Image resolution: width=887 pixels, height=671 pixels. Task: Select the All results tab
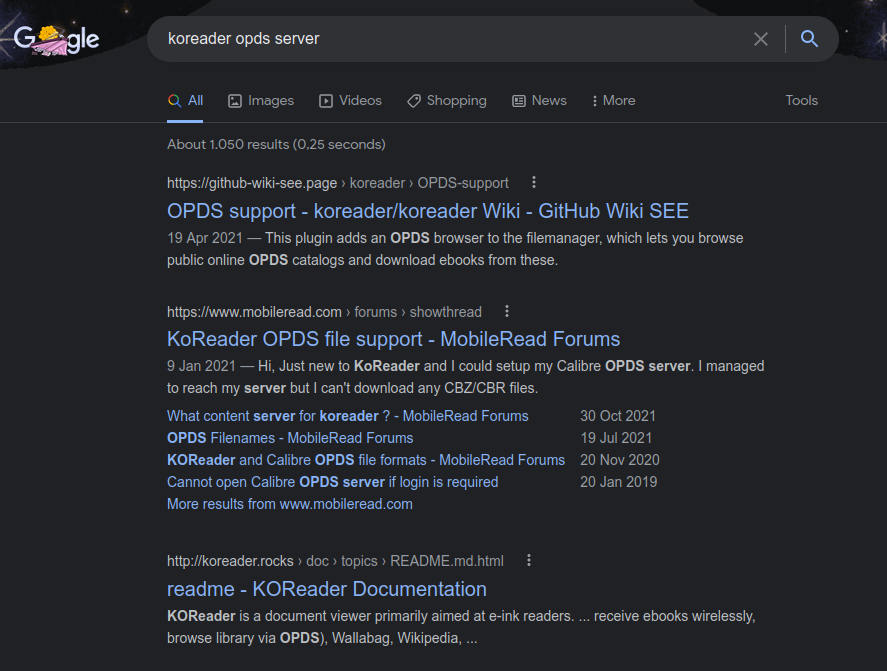click(185, 101)
